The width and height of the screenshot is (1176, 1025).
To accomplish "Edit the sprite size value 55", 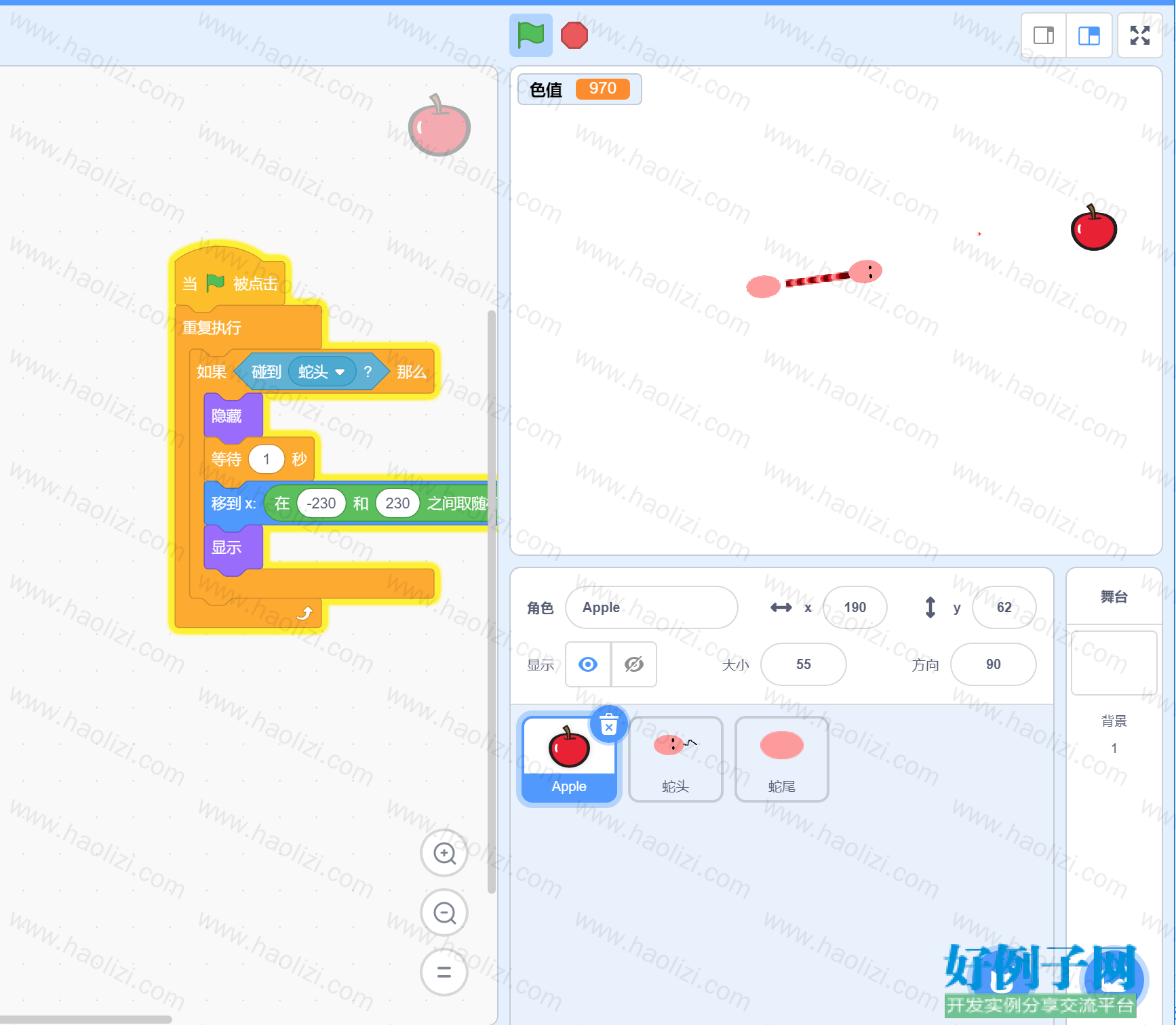I will 803,664.
